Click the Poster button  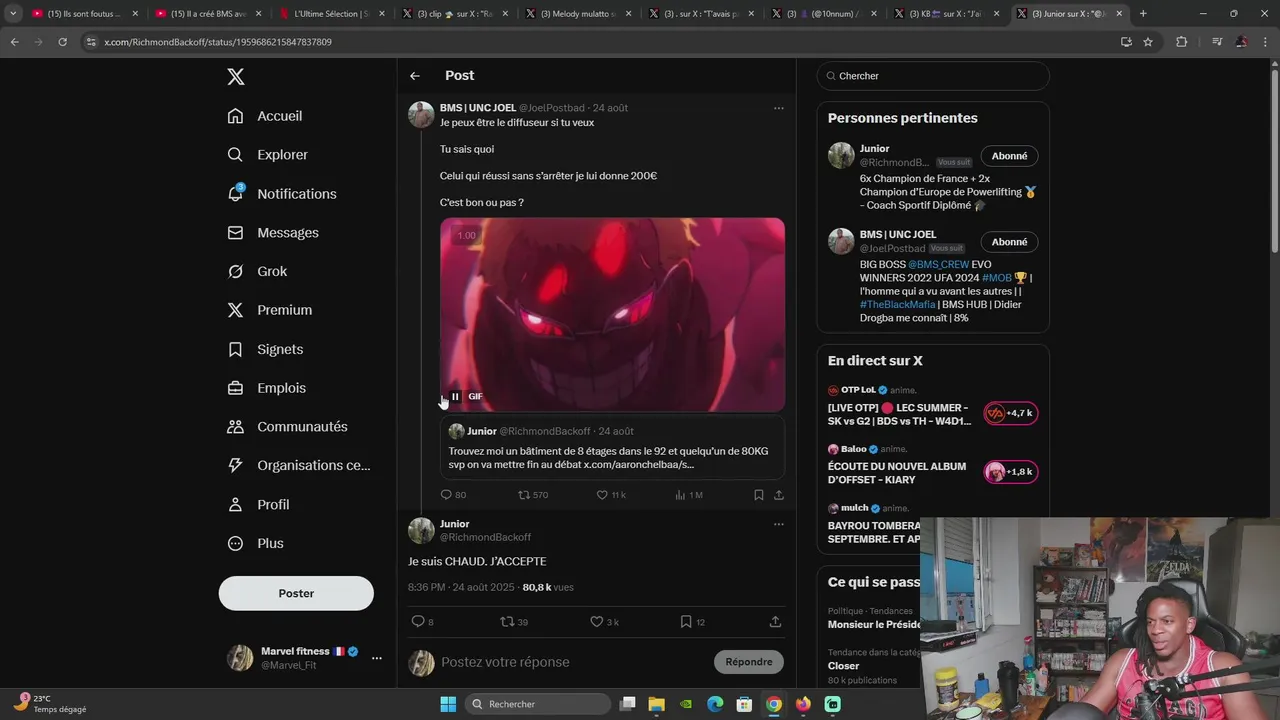tap(296, 593)
